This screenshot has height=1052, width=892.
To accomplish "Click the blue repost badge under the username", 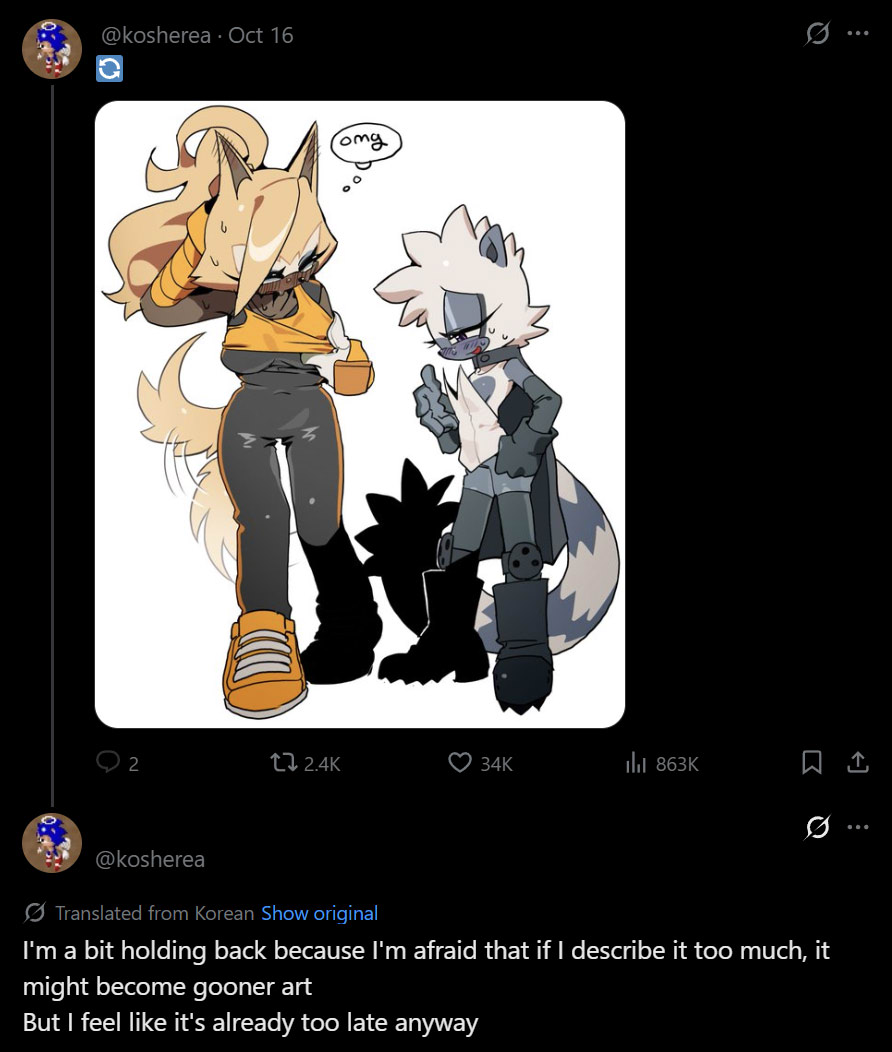I will tap(109, 68).
